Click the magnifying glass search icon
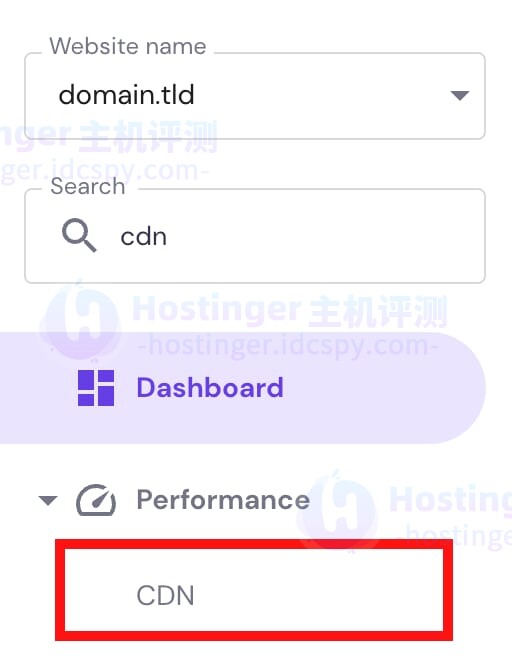512x658 pixels. [x=79, y=235]
